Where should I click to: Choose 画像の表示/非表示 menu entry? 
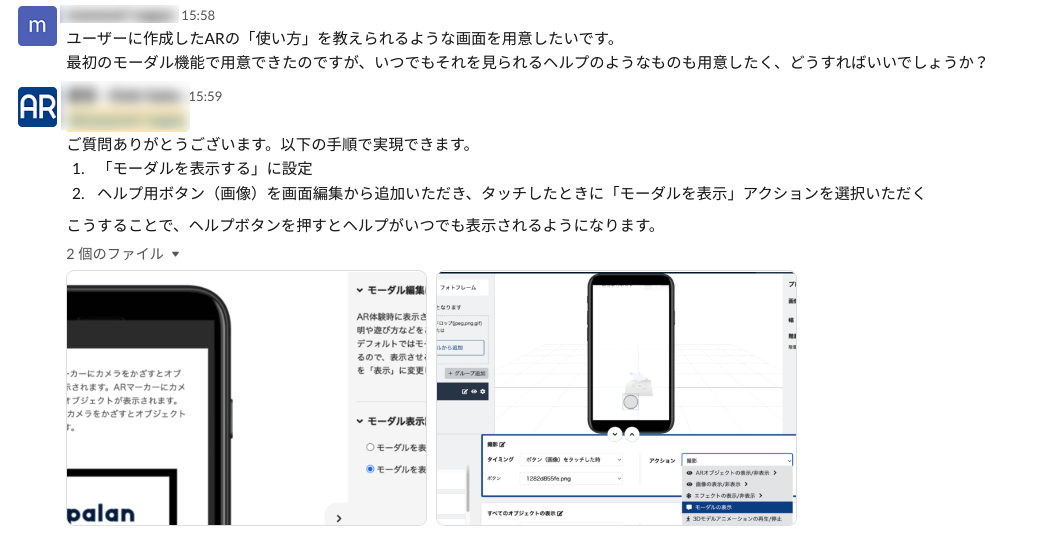737,484
